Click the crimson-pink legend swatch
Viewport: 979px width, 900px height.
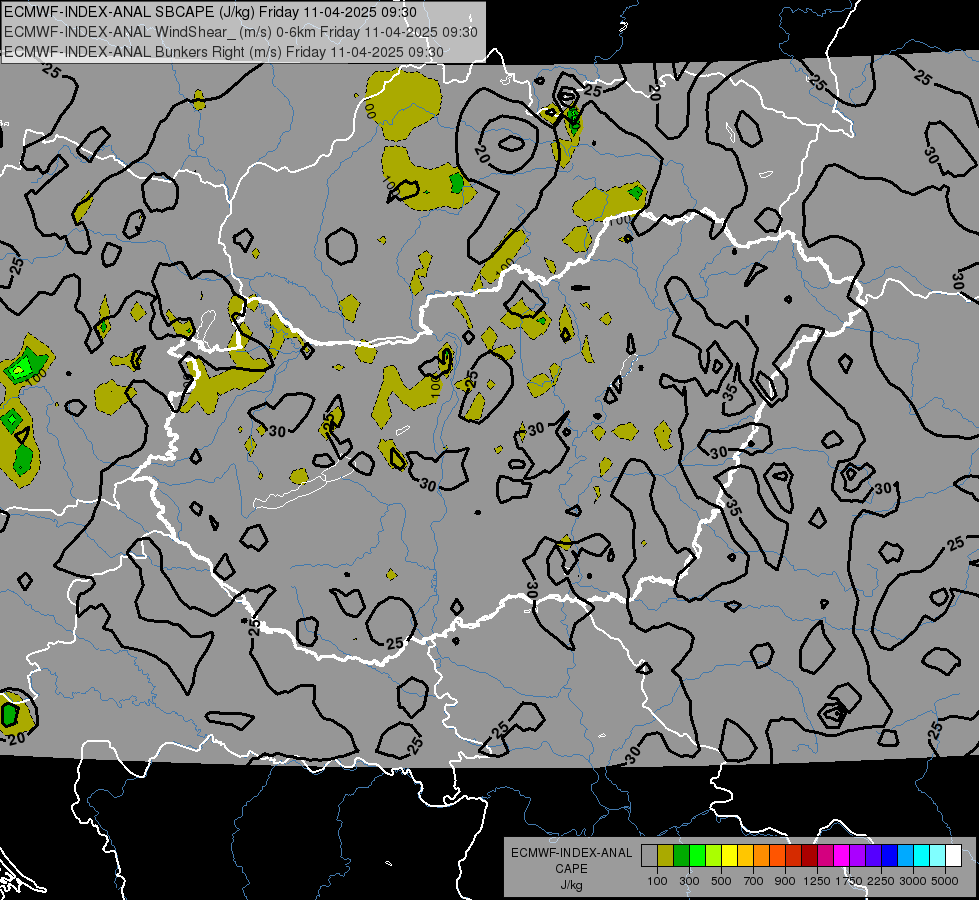coord(825,856)
